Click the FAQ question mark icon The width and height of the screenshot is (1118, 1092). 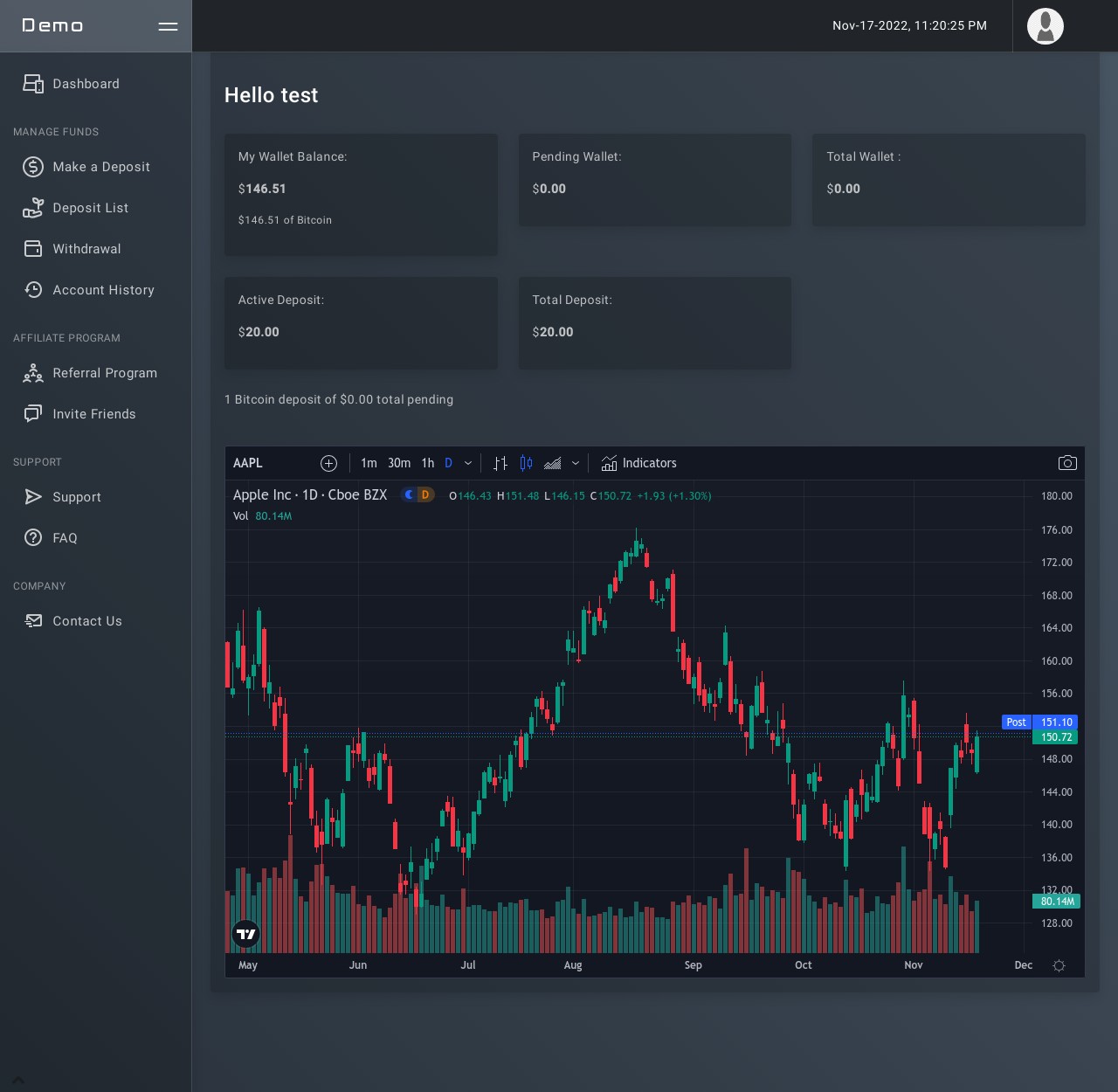tap(33, 538)
